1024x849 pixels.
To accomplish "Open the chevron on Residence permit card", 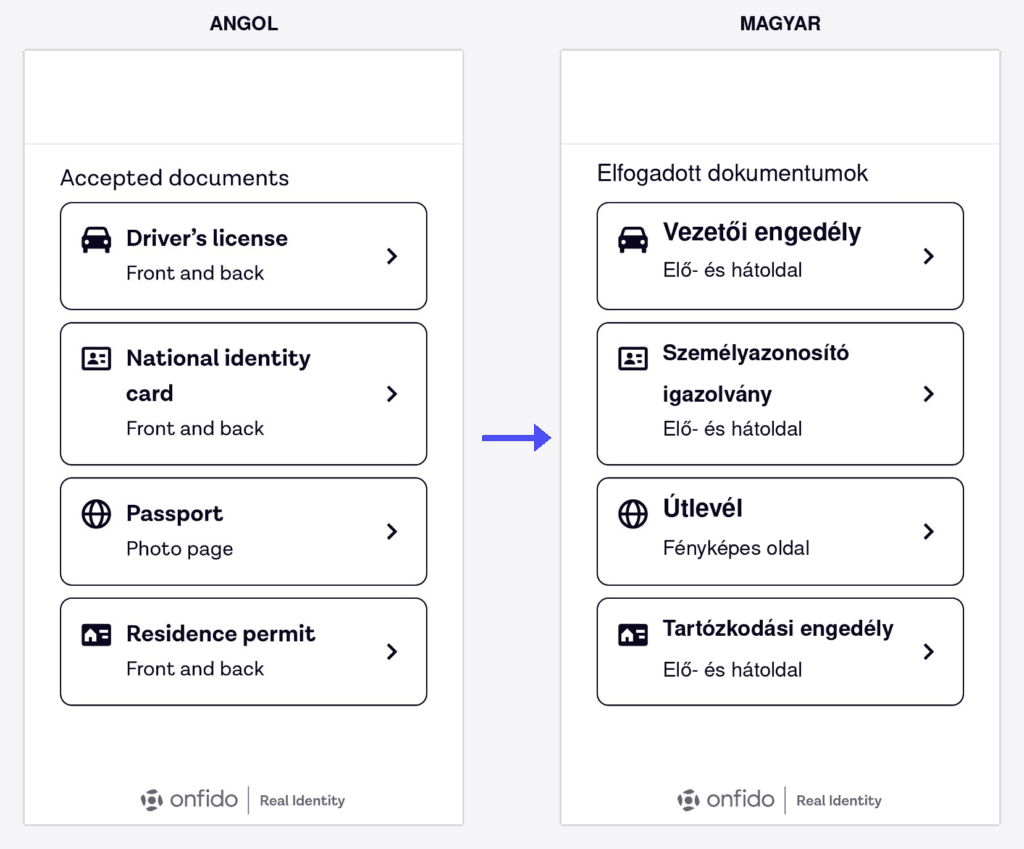I will click(392, 652).
